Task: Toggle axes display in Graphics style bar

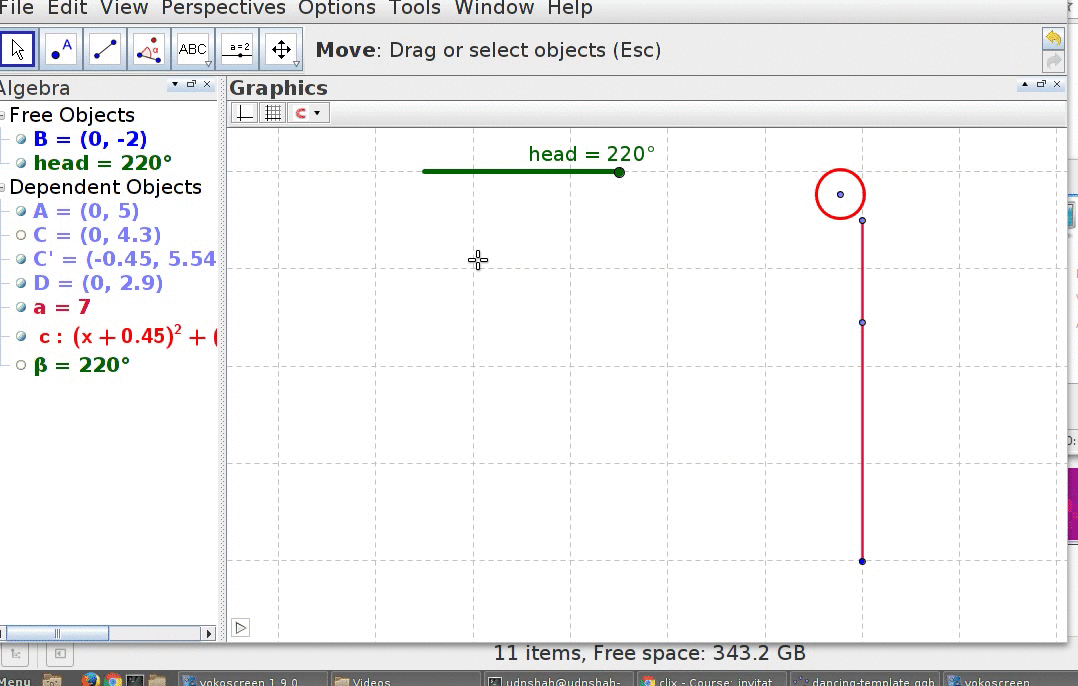Action: point(244,113)
